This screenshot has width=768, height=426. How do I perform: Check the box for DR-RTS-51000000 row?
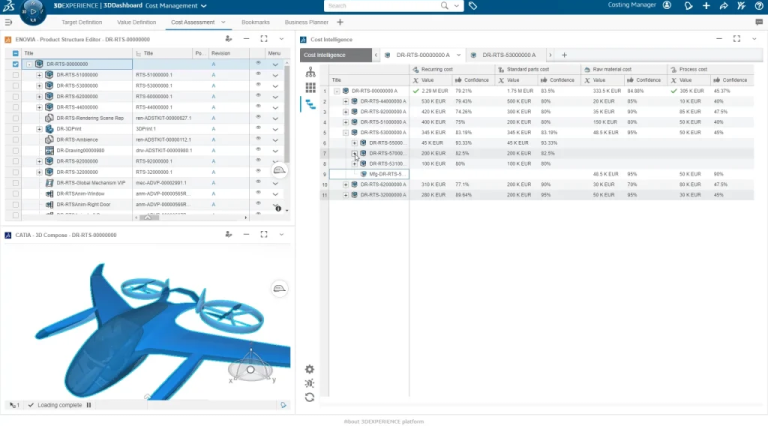click(14, 75)
